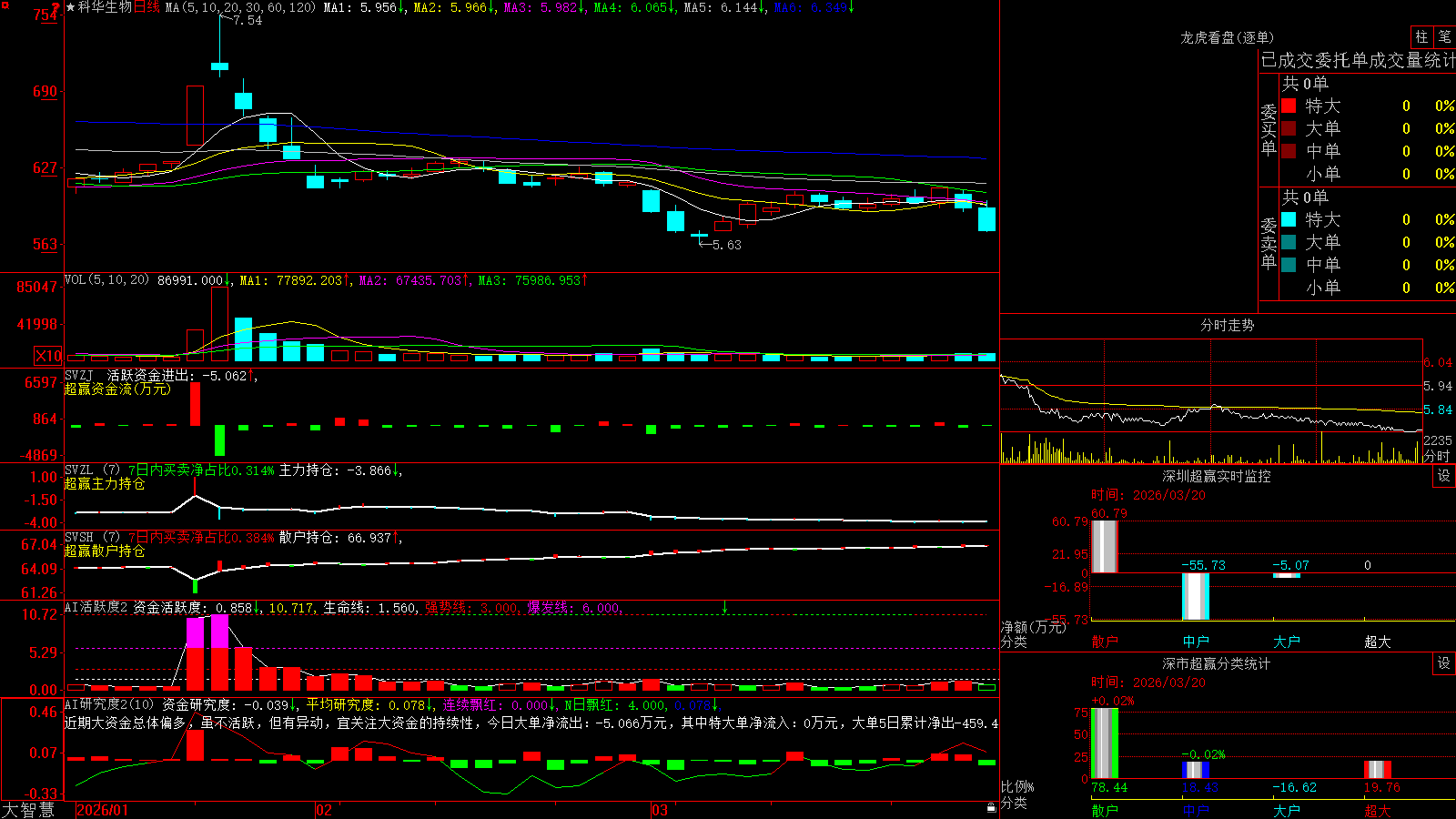Screen dimensions: 1456x819
Task: Click the SVZJ indicator name
Action: point(79,375)
